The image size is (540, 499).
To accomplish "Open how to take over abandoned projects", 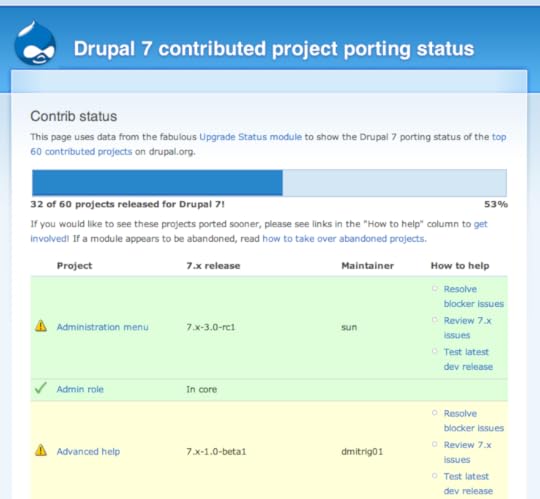I will coord(344,239).
